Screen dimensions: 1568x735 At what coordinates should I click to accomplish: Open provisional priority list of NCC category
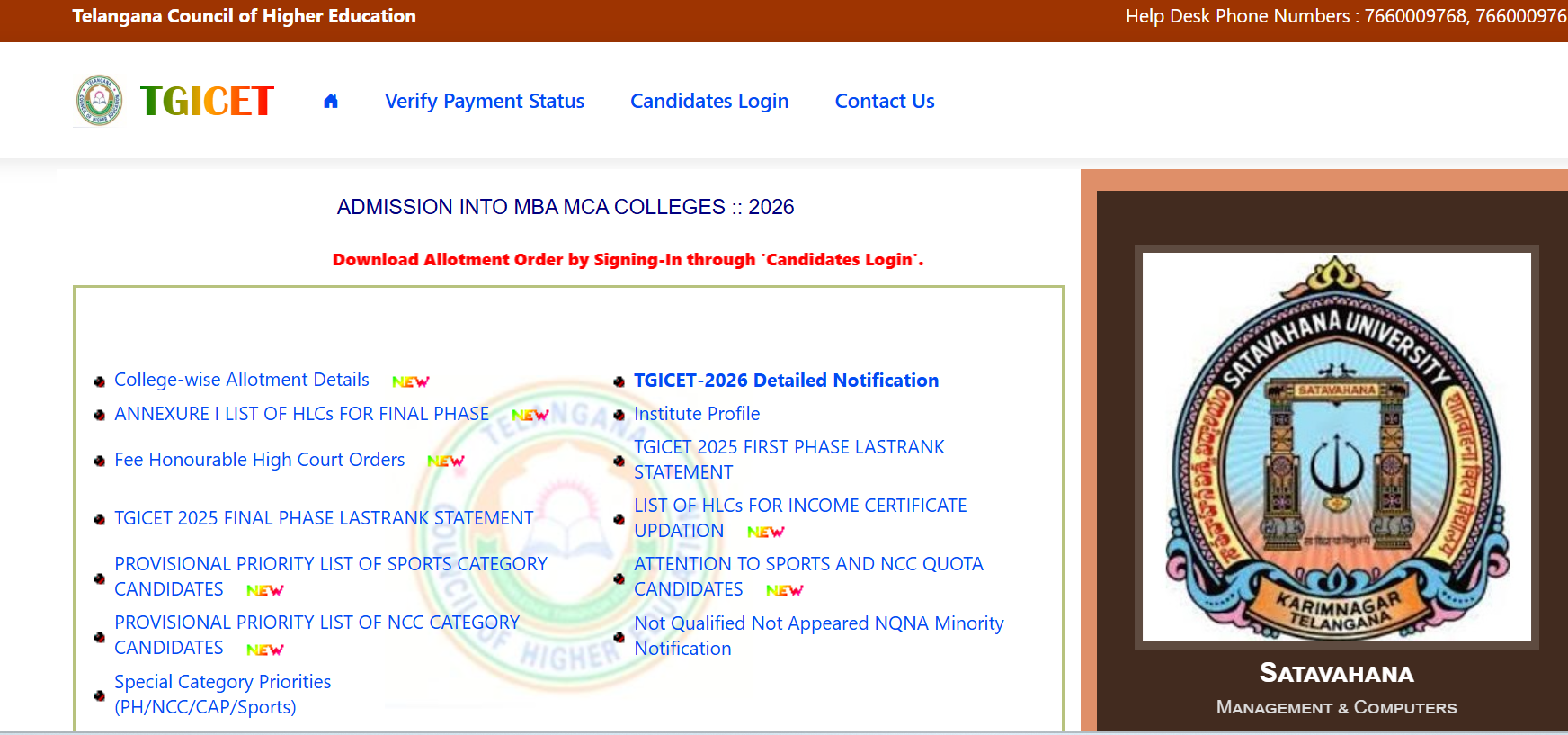[x=316, y=635]
